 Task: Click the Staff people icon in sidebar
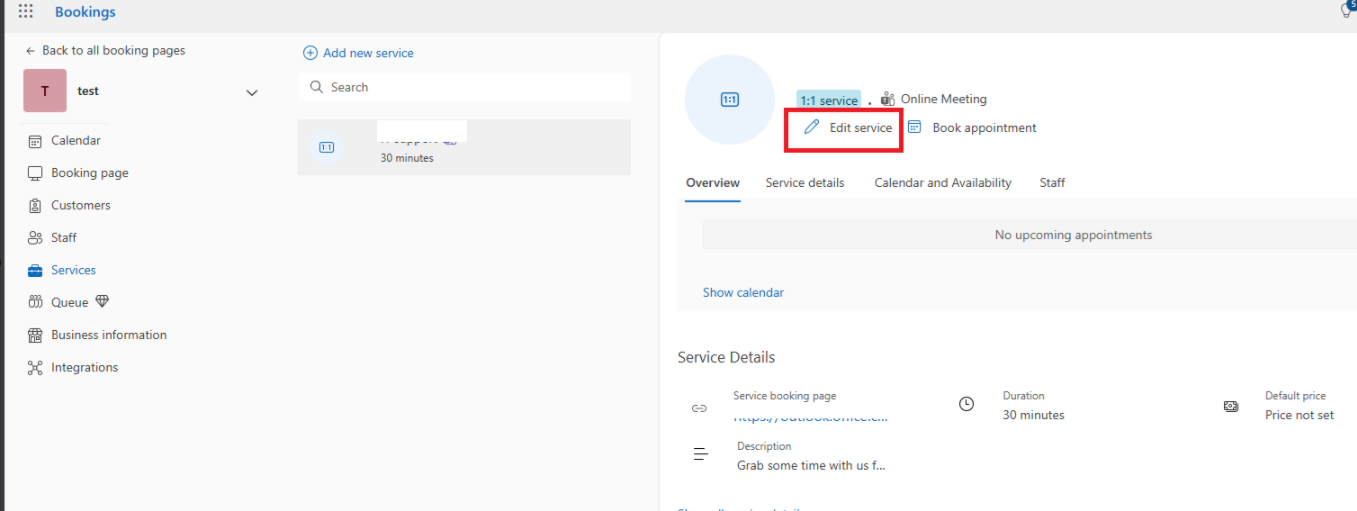tap(35, 238)
